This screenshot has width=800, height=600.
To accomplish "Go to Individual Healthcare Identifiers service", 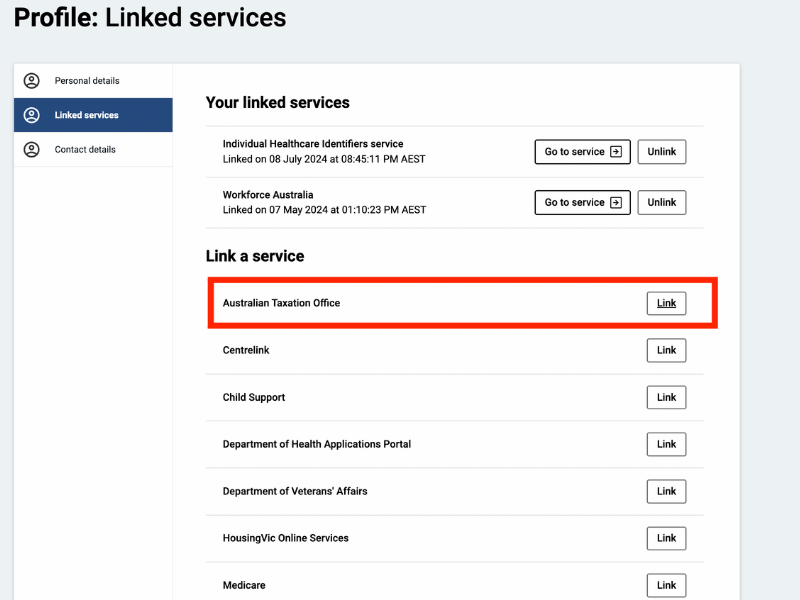I will tap(583, 152).
